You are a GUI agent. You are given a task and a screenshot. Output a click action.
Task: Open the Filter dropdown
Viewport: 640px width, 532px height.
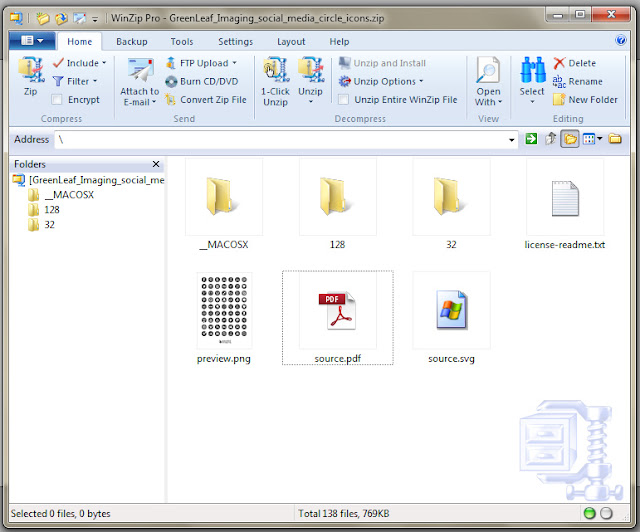(x=75, y=81)
